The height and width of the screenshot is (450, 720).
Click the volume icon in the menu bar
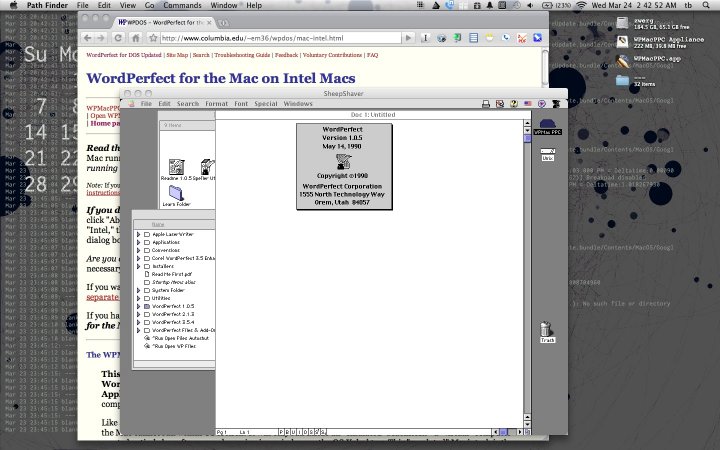tap(530, 5)
